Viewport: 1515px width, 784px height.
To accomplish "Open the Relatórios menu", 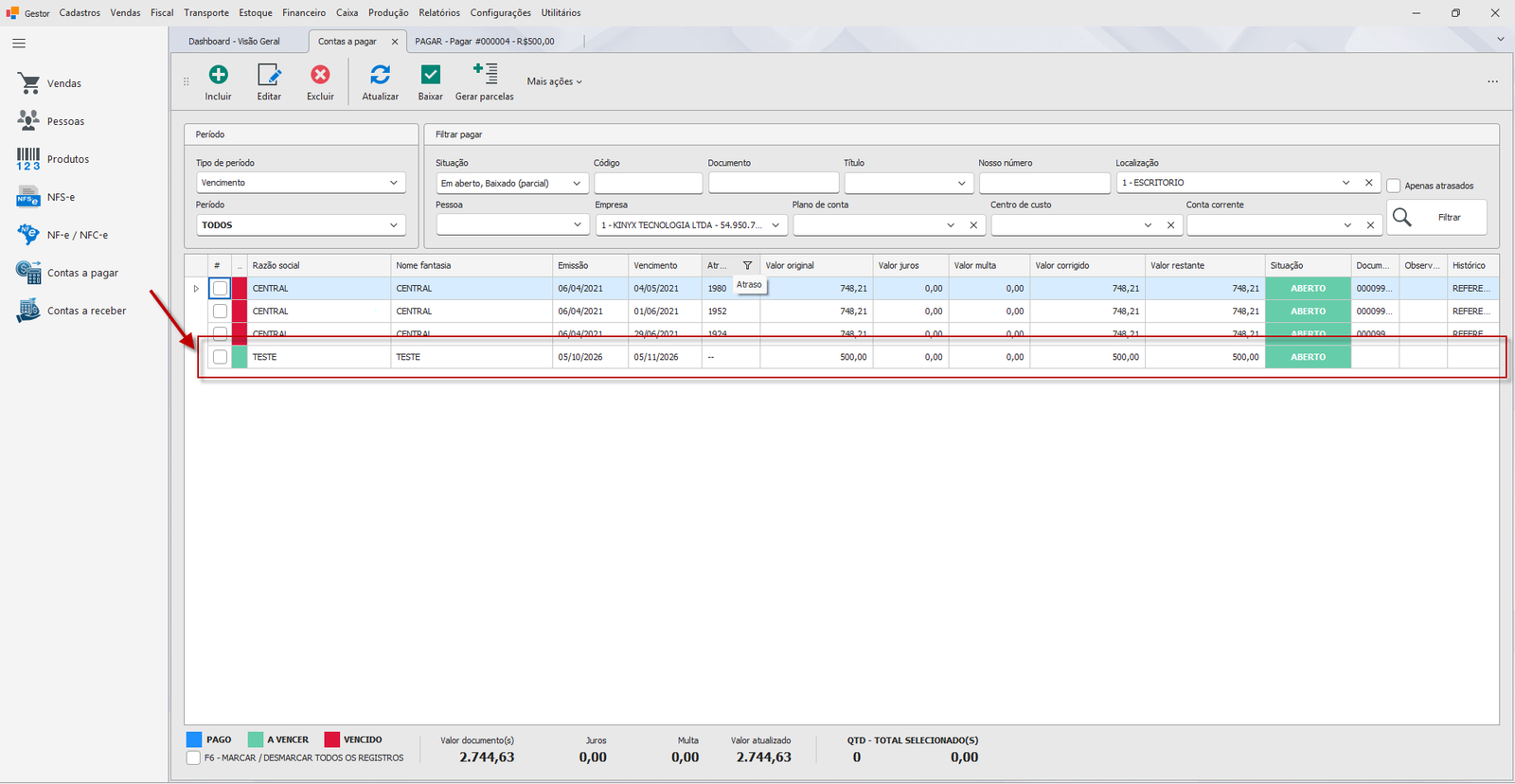I will coord(439,13).
